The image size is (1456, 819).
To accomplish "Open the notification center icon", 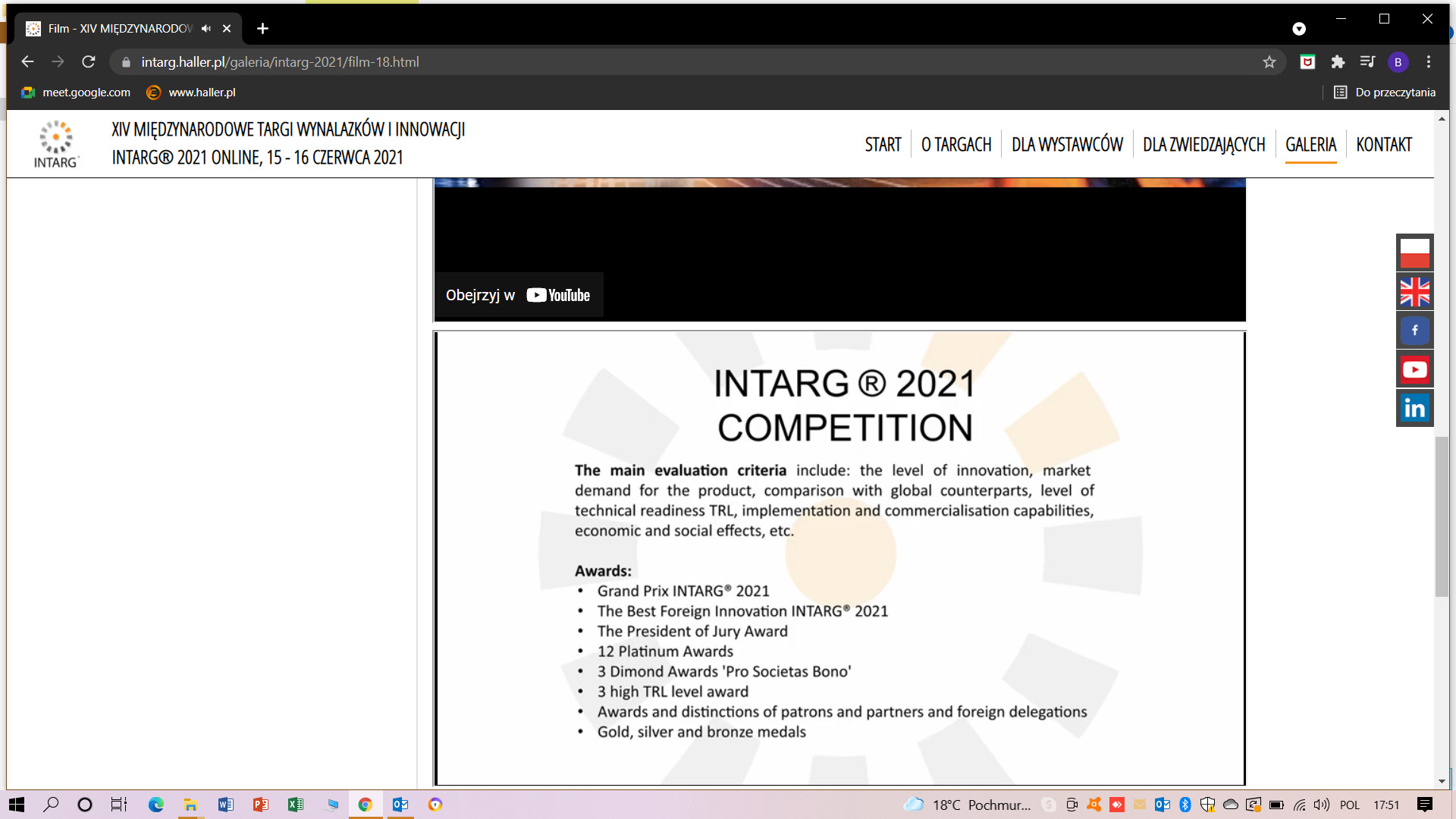I will (x=1425, y=805).
